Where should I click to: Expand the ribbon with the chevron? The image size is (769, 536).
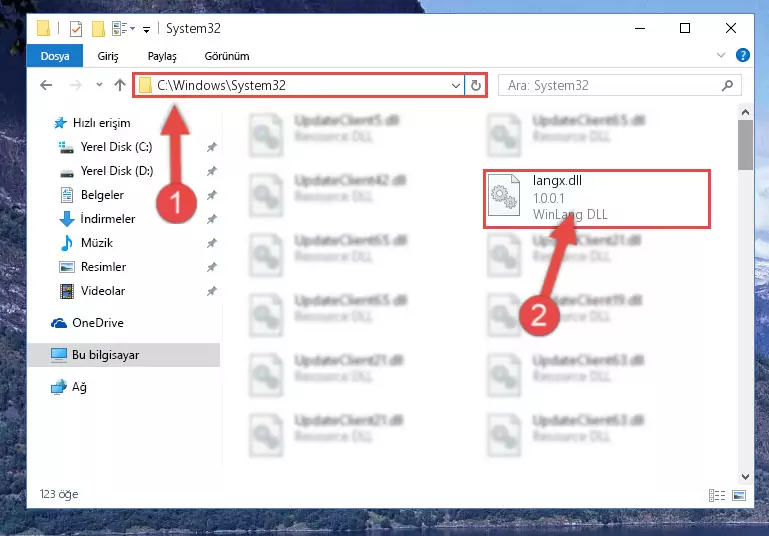coord(720,55)
